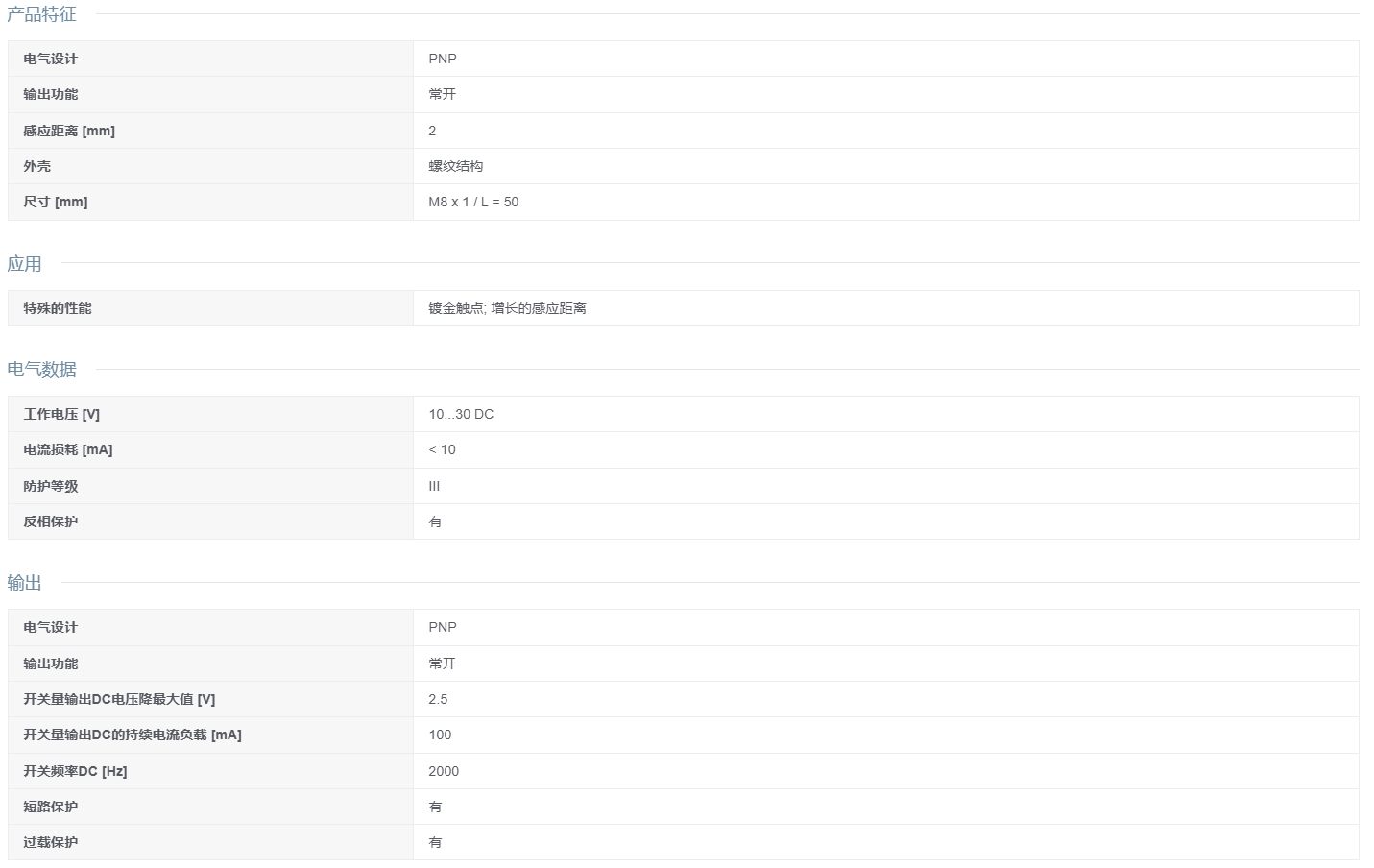Click the M8 x 1 / L = 50 value

(x=473, y=202)
